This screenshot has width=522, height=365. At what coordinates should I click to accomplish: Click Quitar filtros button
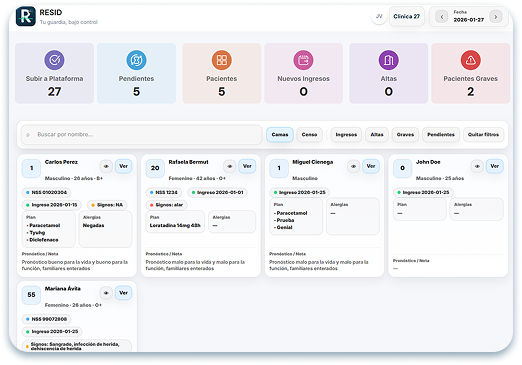point(483,135)
